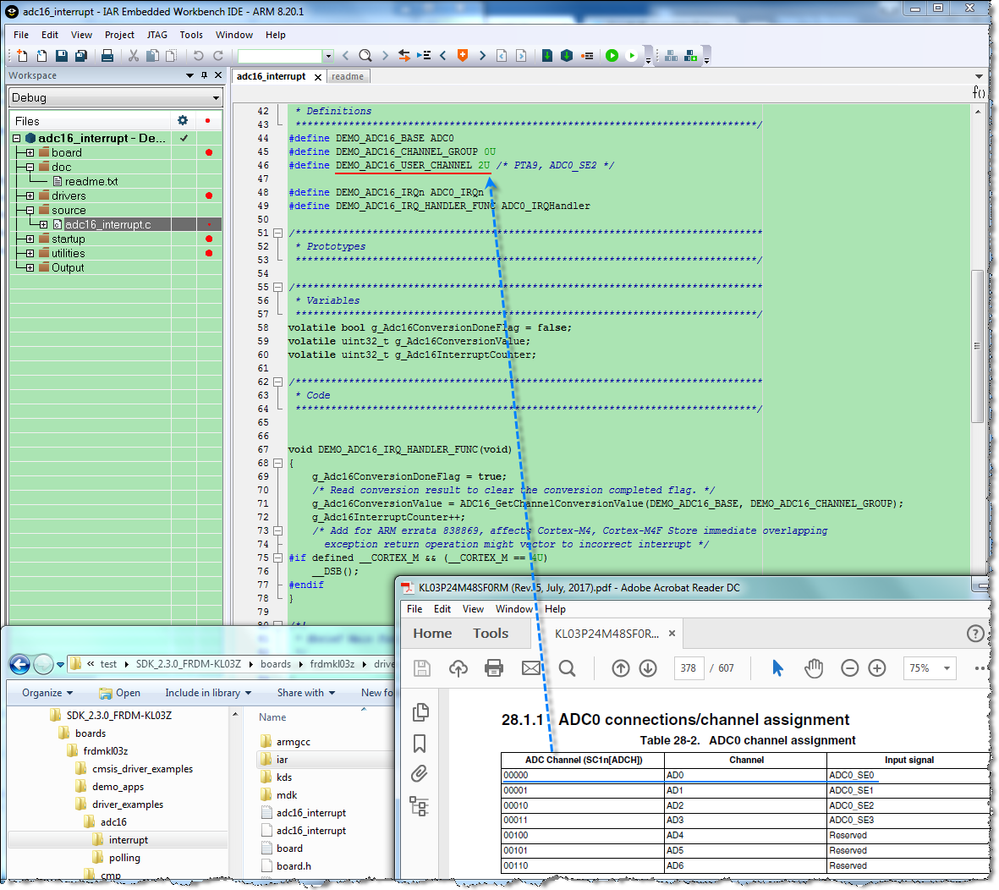
Task: Click the Tools tab in Acrobat
Action: (490, 633)
